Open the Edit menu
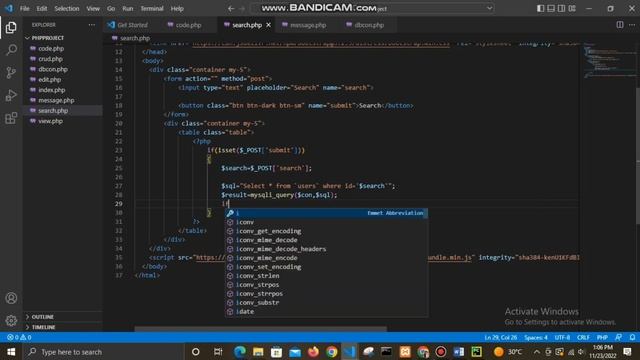The height and width of the screenshot is (360, 640). pyautogui.click(x=41, y=8)
